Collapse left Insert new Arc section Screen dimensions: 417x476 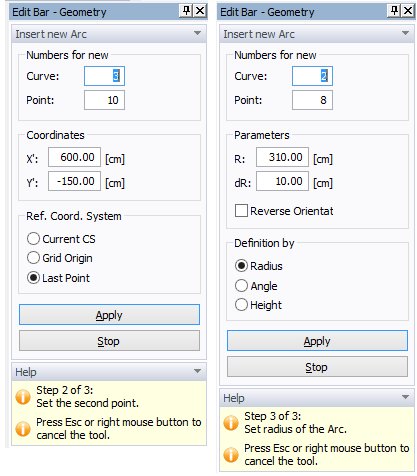(x=197, y=33)
